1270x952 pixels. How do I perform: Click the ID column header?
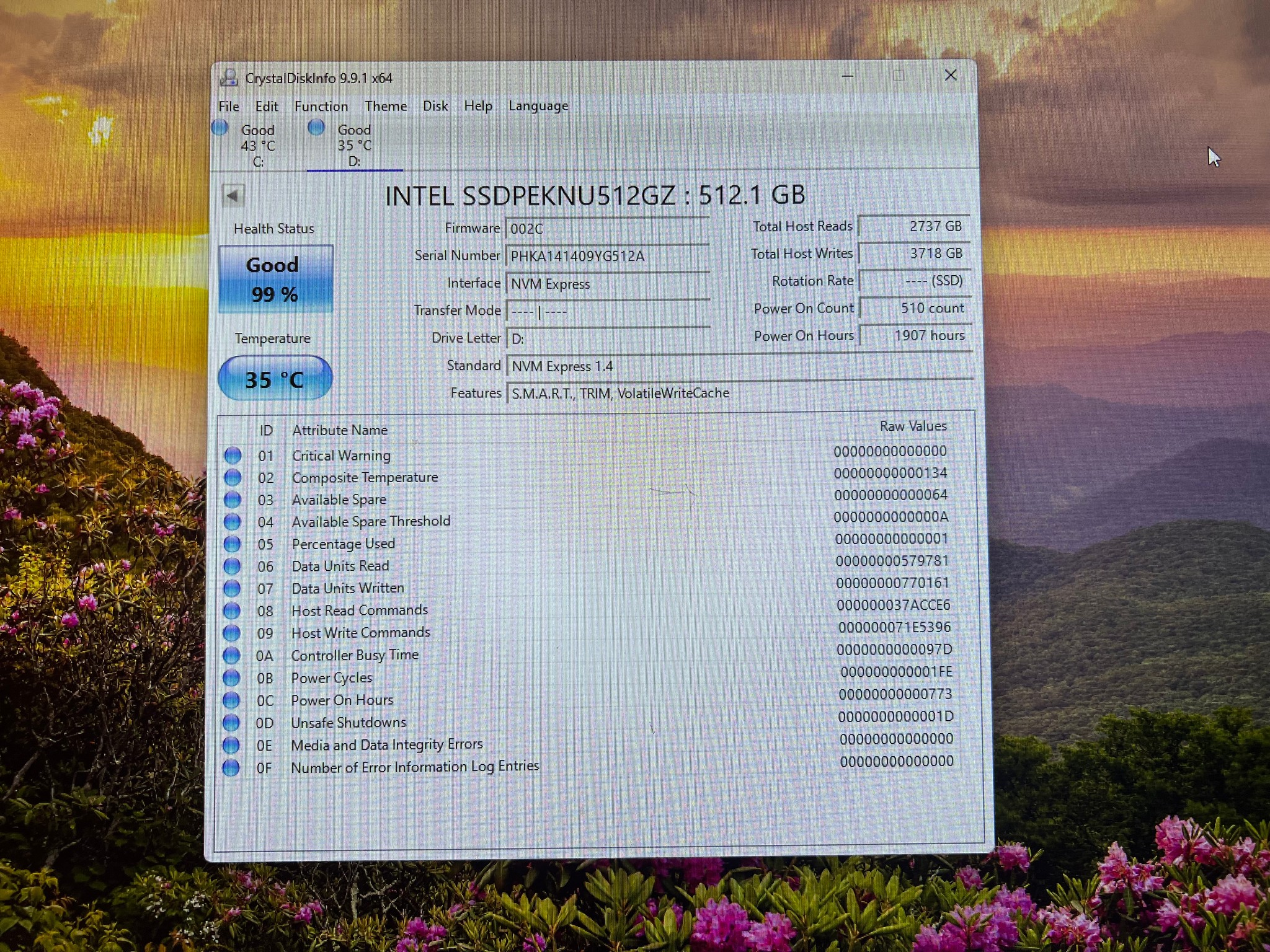point(266,431)
